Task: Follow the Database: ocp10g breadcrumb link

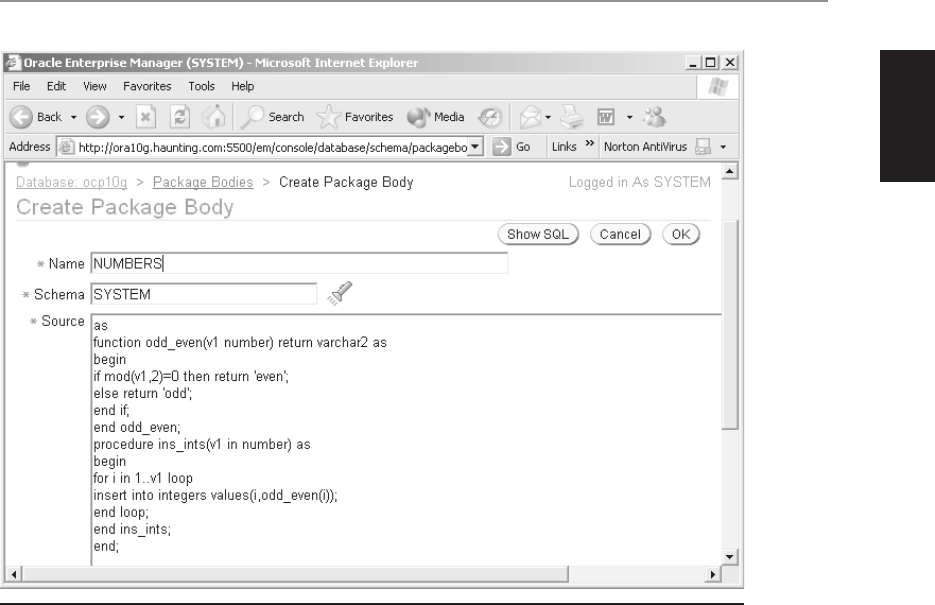Action: tap(72, 182)
